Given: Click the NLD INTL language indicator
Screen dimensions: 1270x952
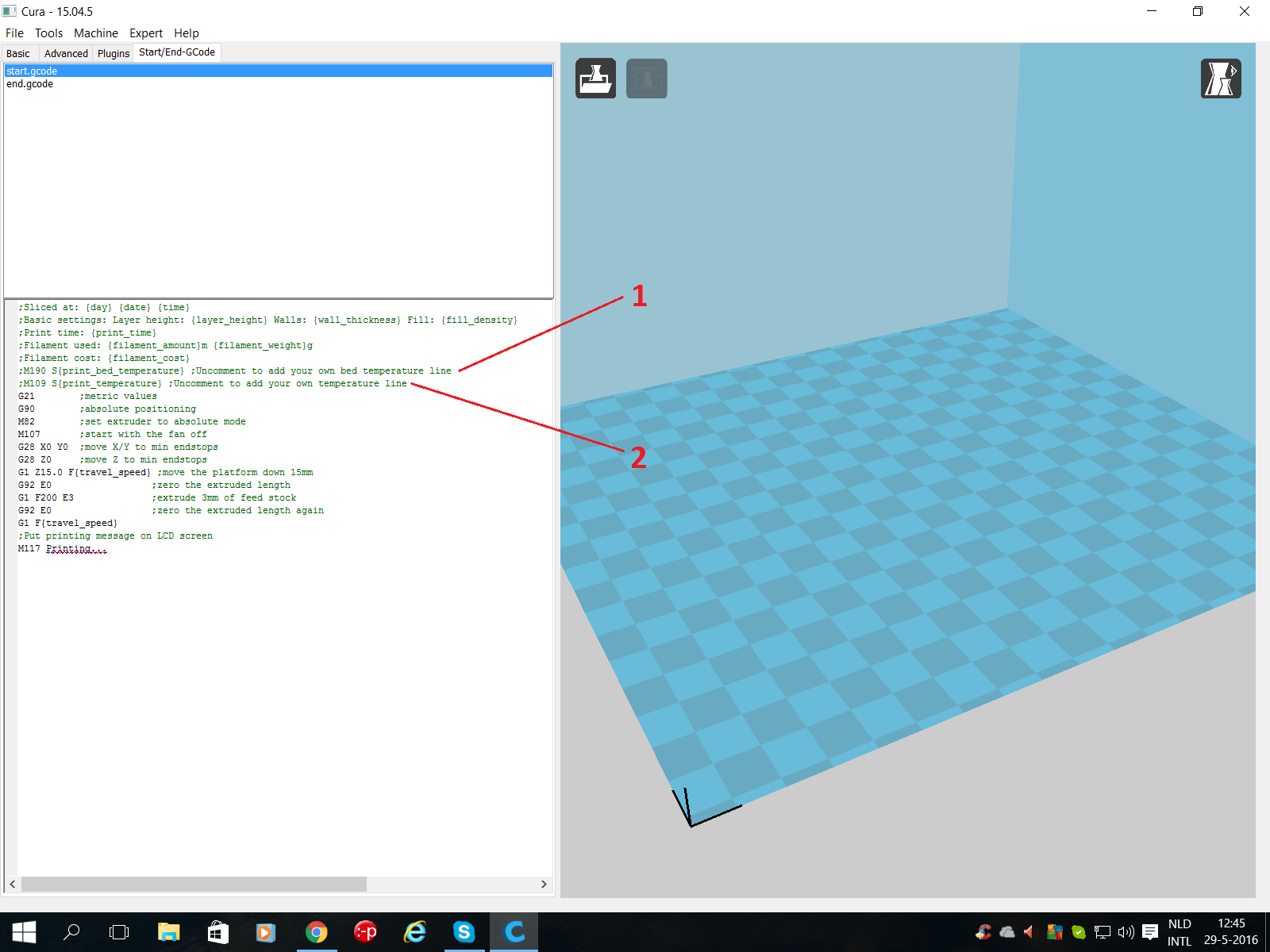Looking at the screenshot, I should [x=1180, y=932].
